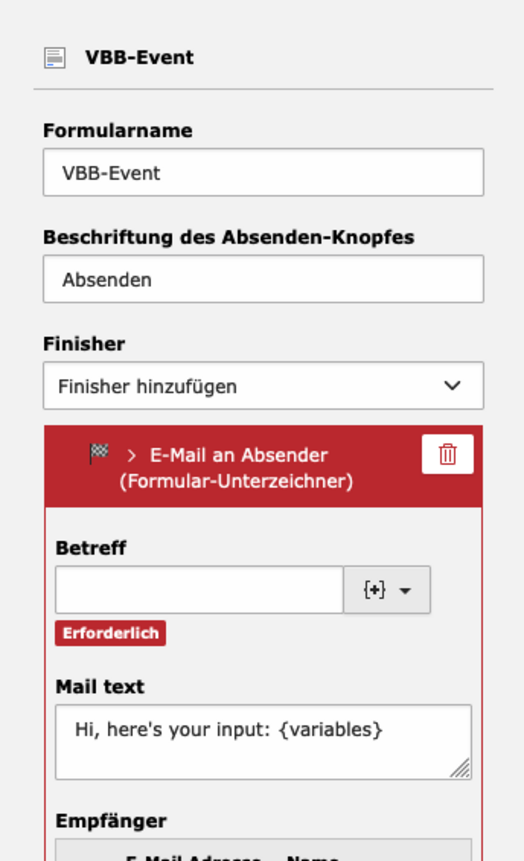Click inside the Mail text textarea

264,742
